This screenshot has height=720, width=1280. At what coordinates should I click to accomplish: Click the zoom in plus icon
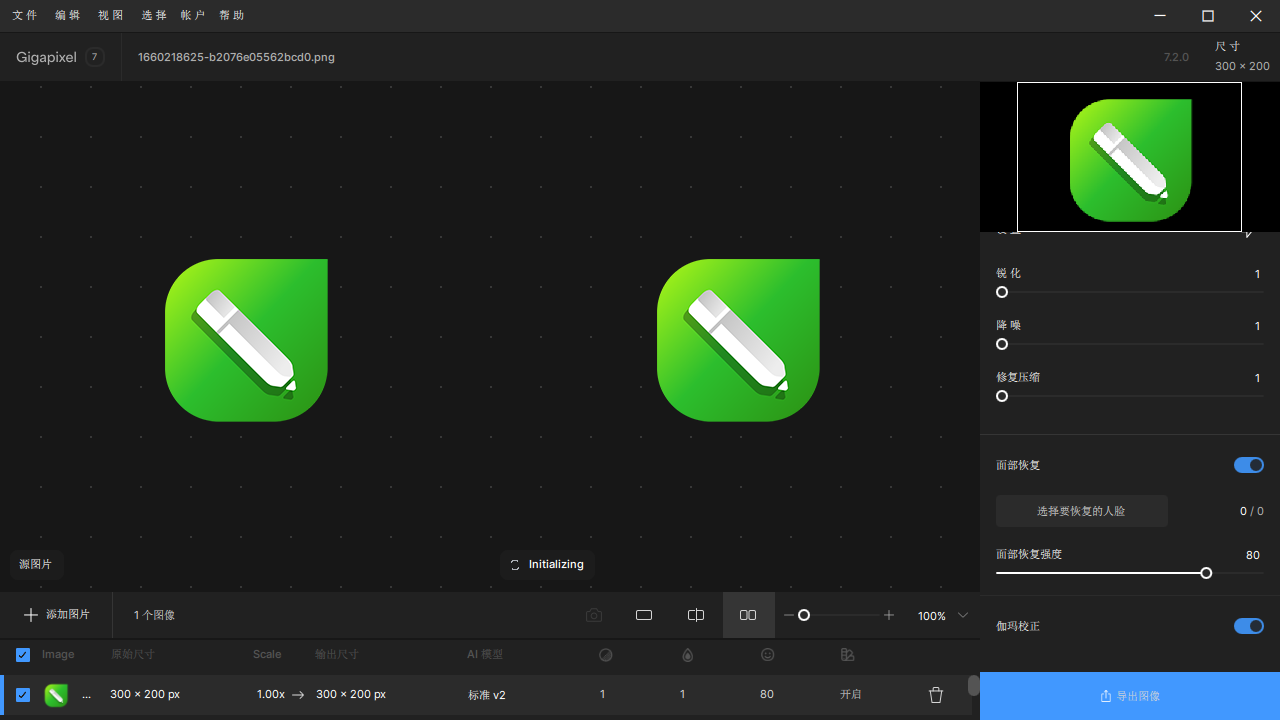(x=889, y=615)
